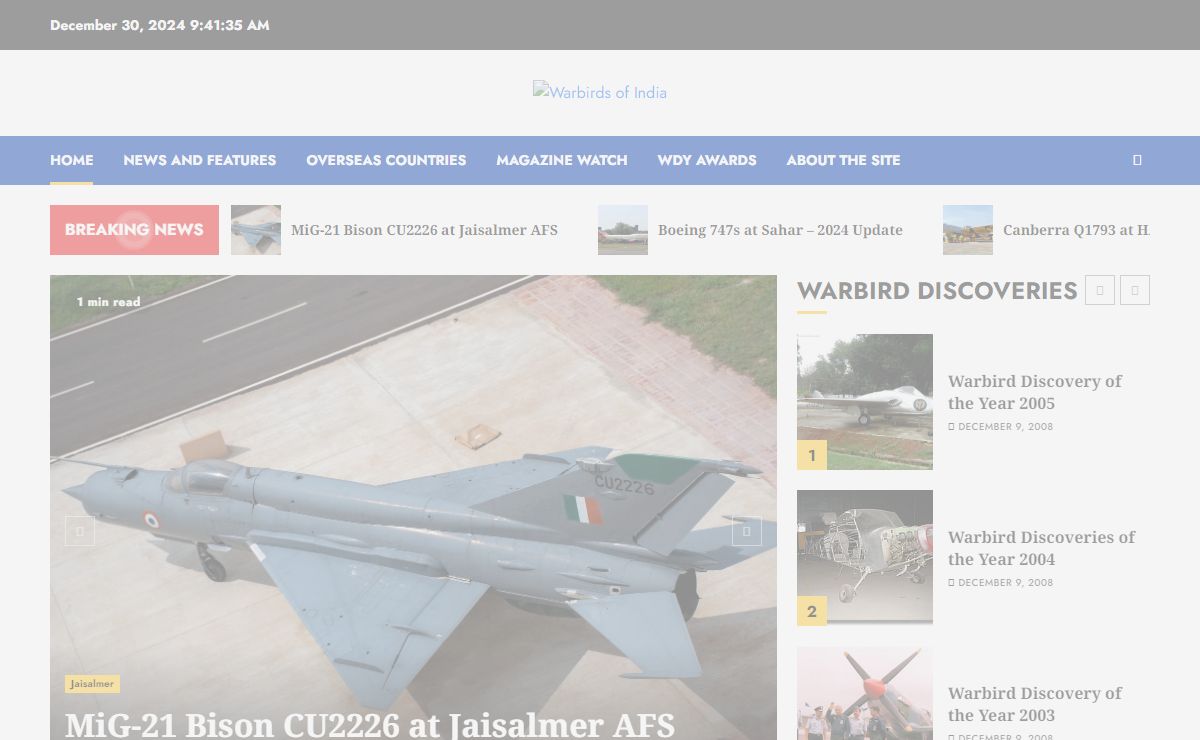Select the Home menu item
The image size is (1200, 740).
tap(72, 160)
